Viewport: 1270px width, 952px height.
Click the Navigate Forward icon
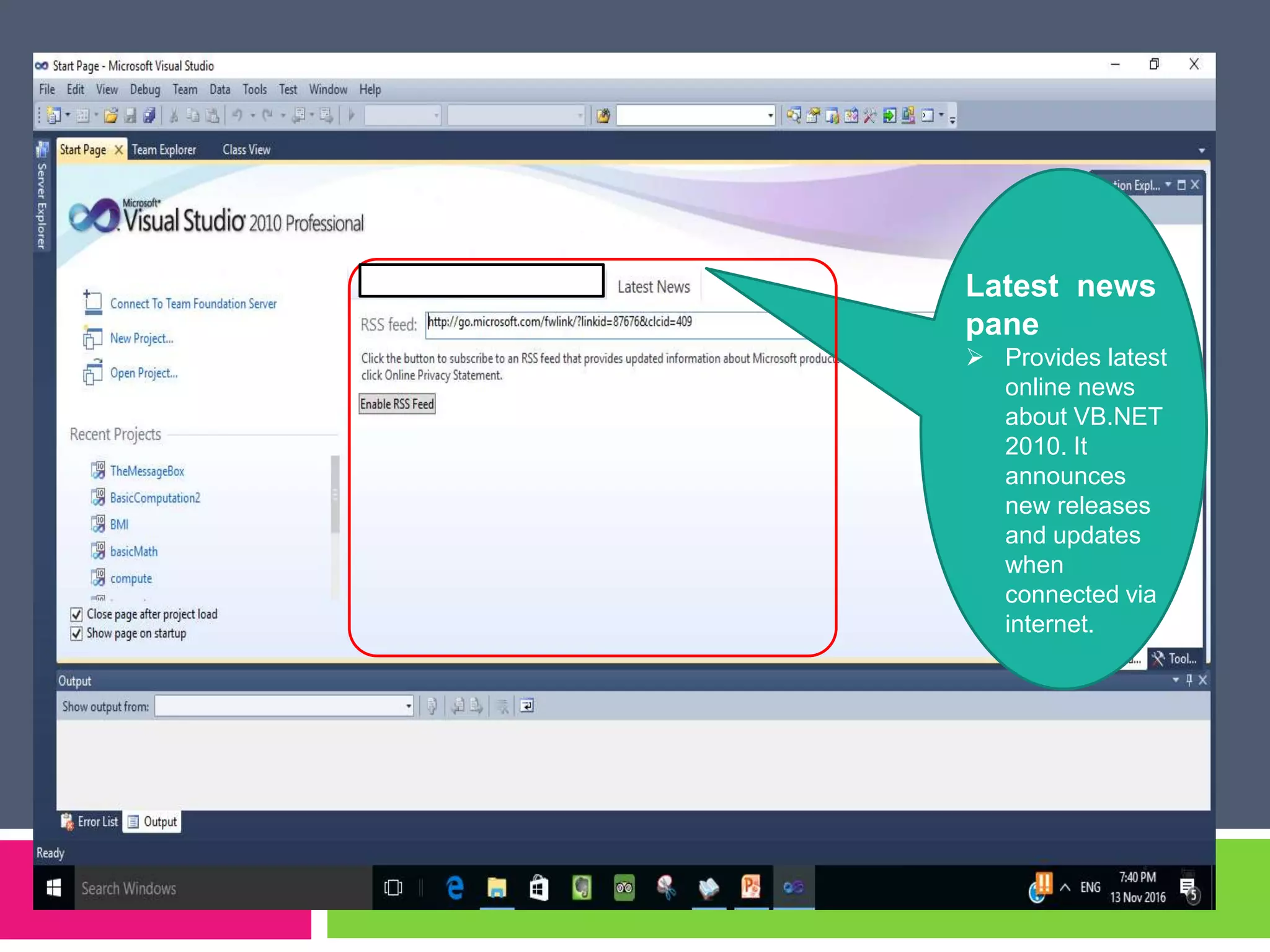click(x=326, y=115)
